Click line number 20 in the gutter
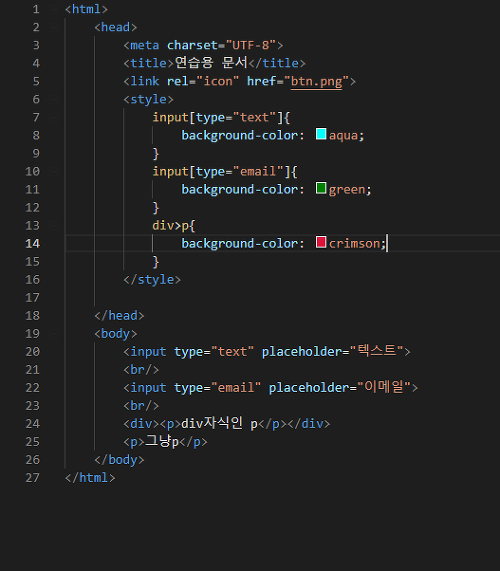Screen dimensions: 500x571 coord(32,351)
